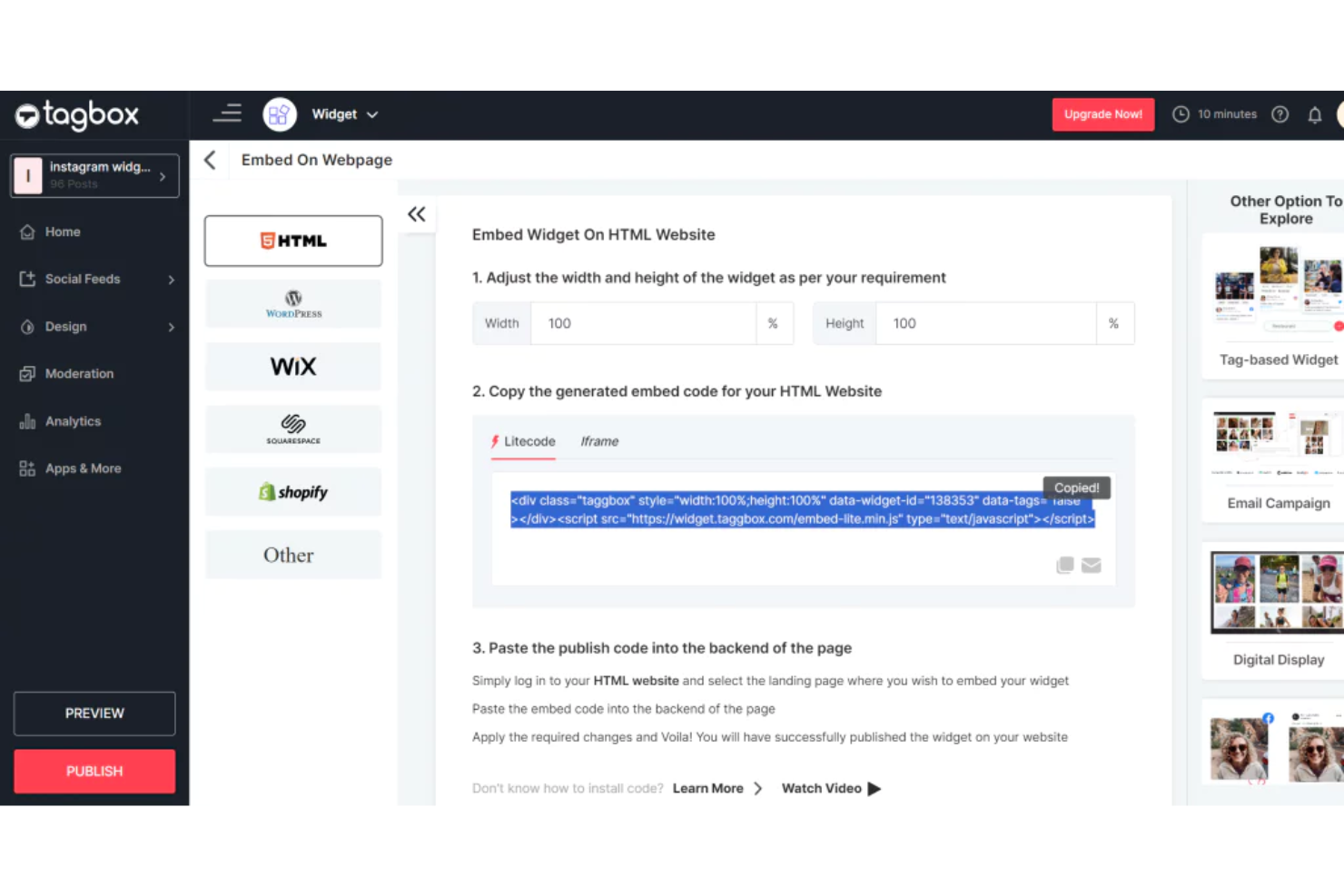The height and width of the screenshot is (896, 1344).
Task: Click the clock icon near 10 minutes
Action: (1181, 114)
